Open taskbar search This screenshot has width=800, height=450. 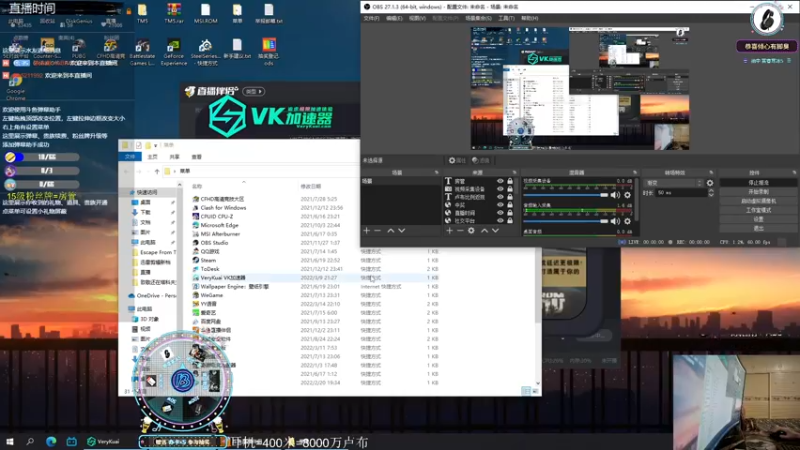(x=30, y=441)
